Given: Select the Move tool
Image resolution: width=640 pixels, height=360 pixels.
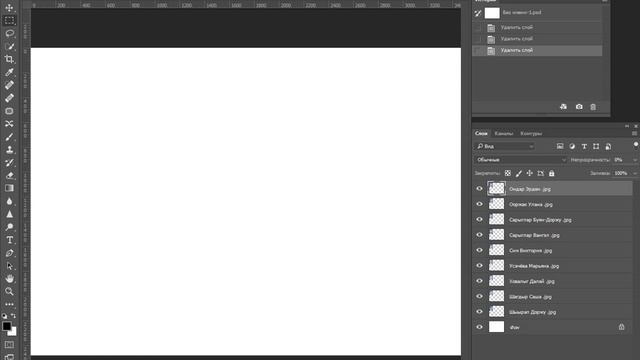Looking at the screenshot, I should 9,8.
